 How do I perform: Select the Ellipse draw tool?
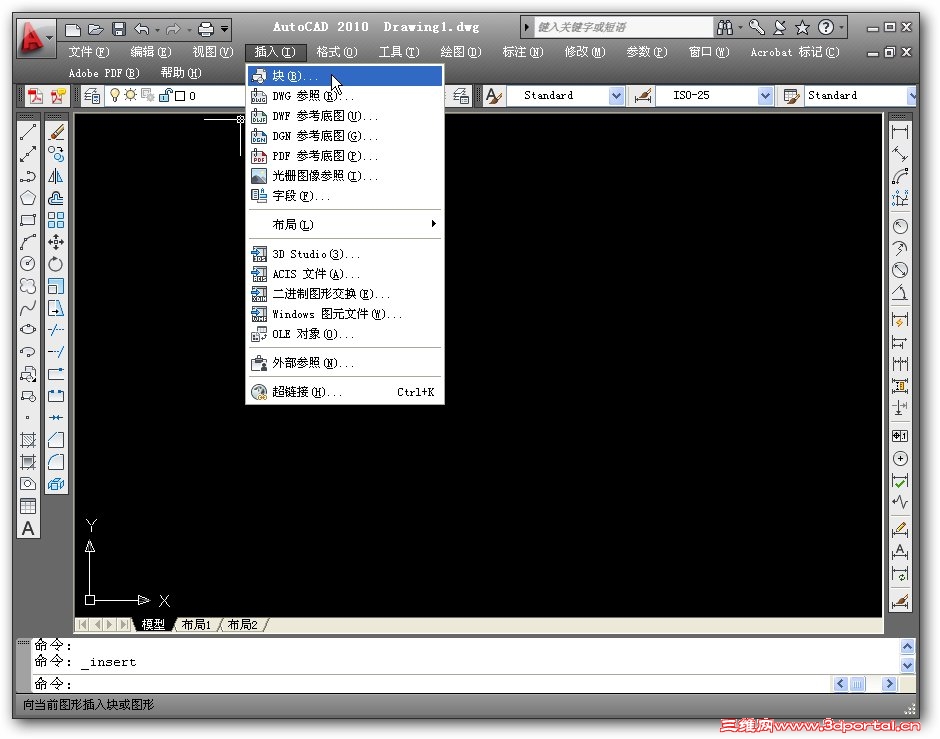(x=28, y=330)
